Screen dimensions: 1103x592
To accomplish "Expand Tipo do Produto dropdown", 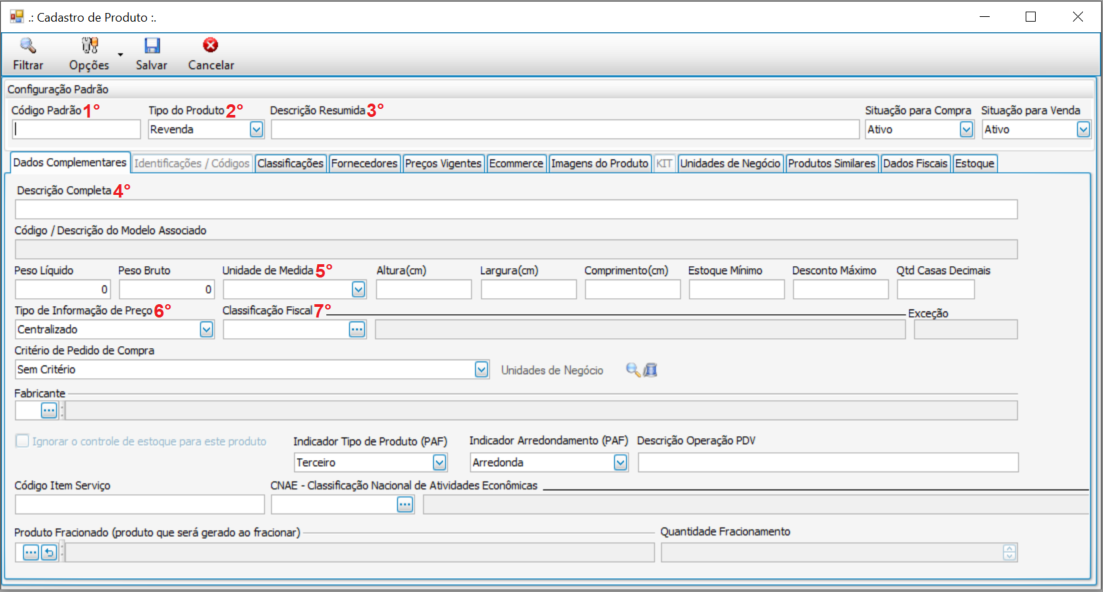I will pyautogui.click(x=256, y=129).
